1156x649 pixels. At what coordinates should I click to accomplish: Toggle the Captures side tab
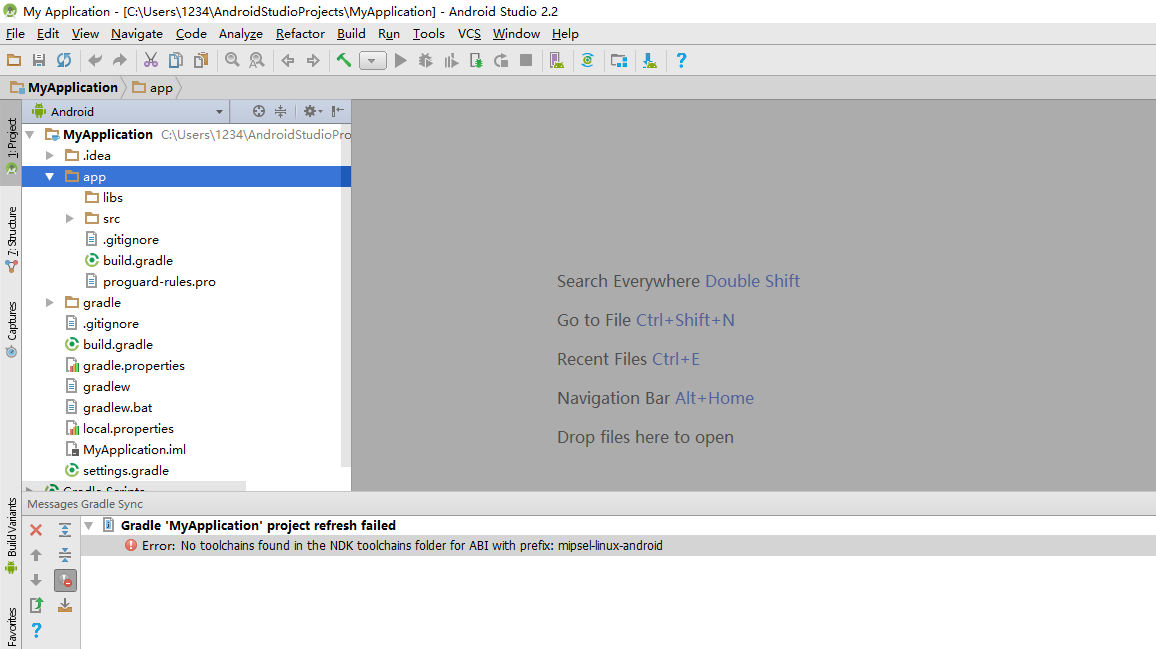coord(11,330)
